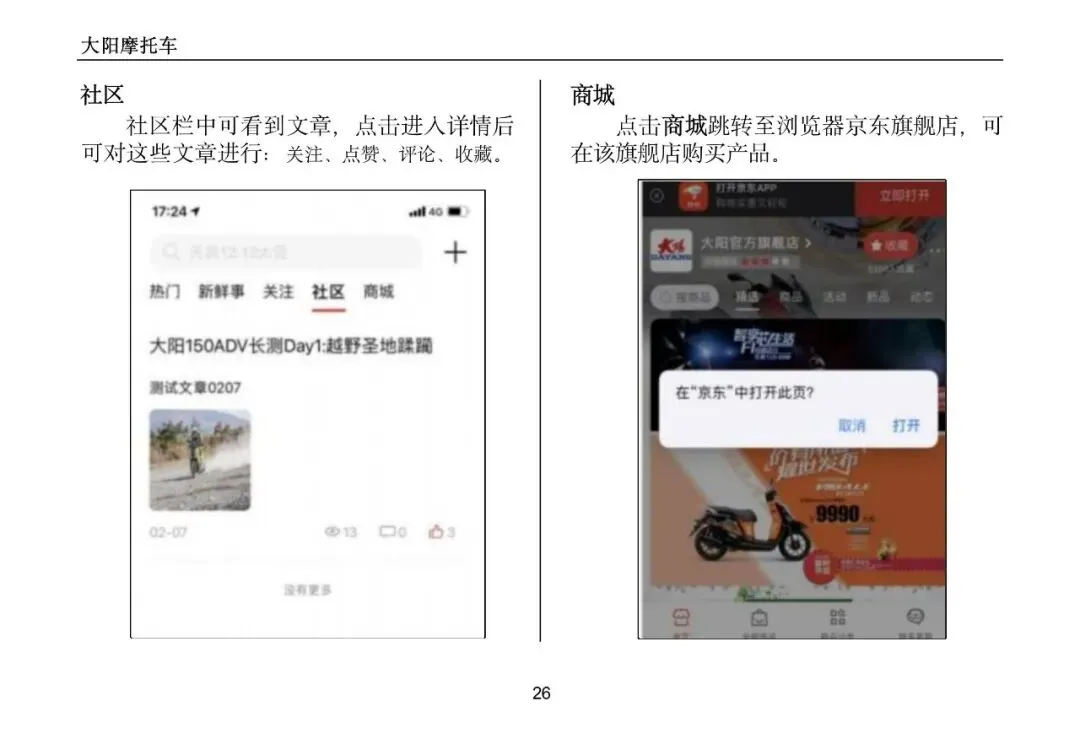Click 打开 in the JD dialog

click(x=906, y=426)
